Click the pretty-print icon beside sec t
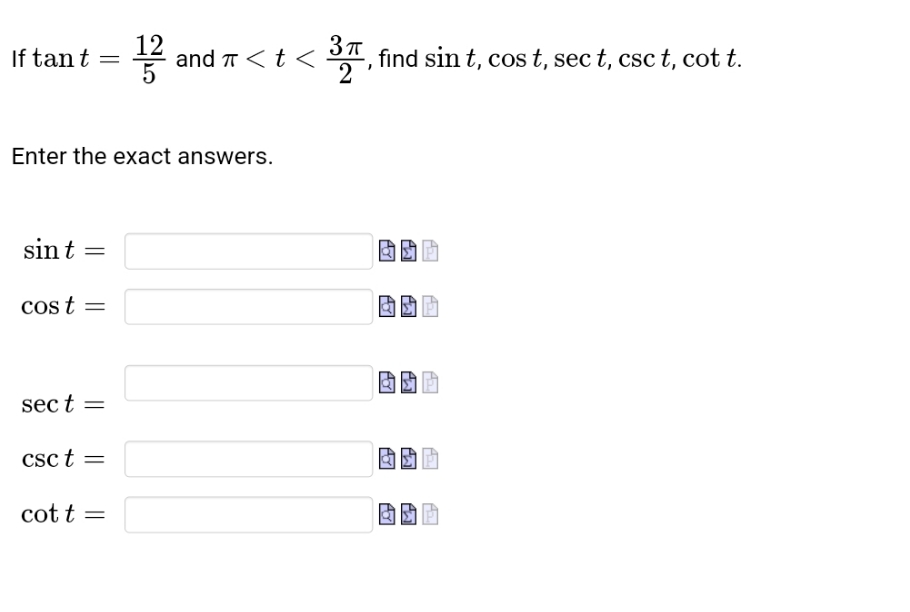The width and height of the screenshot is (910, 612). click(431, 383)
